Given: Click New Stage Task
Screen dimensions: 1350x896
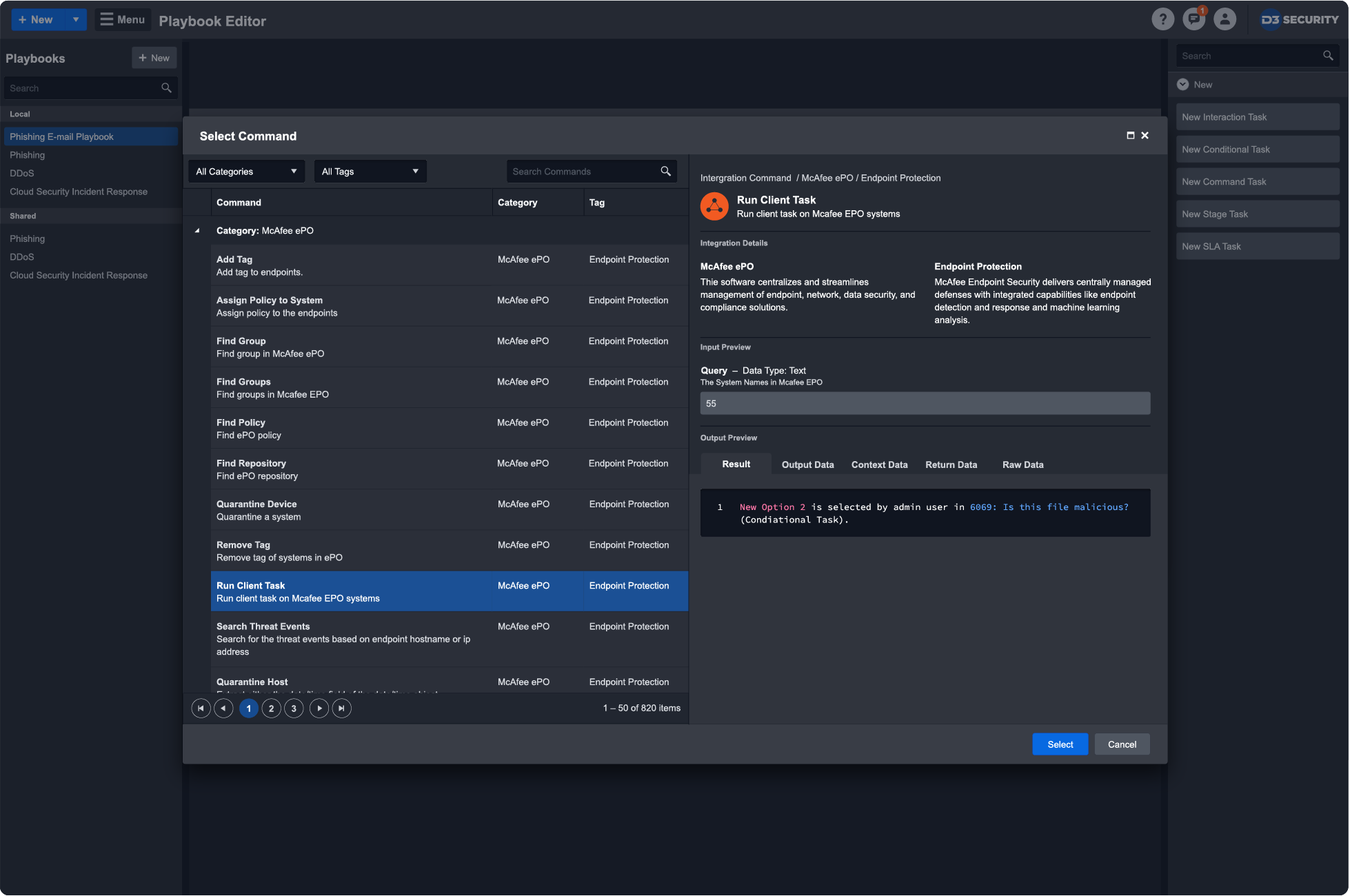Looking at the screenshot, I should tap(1257, 214).
